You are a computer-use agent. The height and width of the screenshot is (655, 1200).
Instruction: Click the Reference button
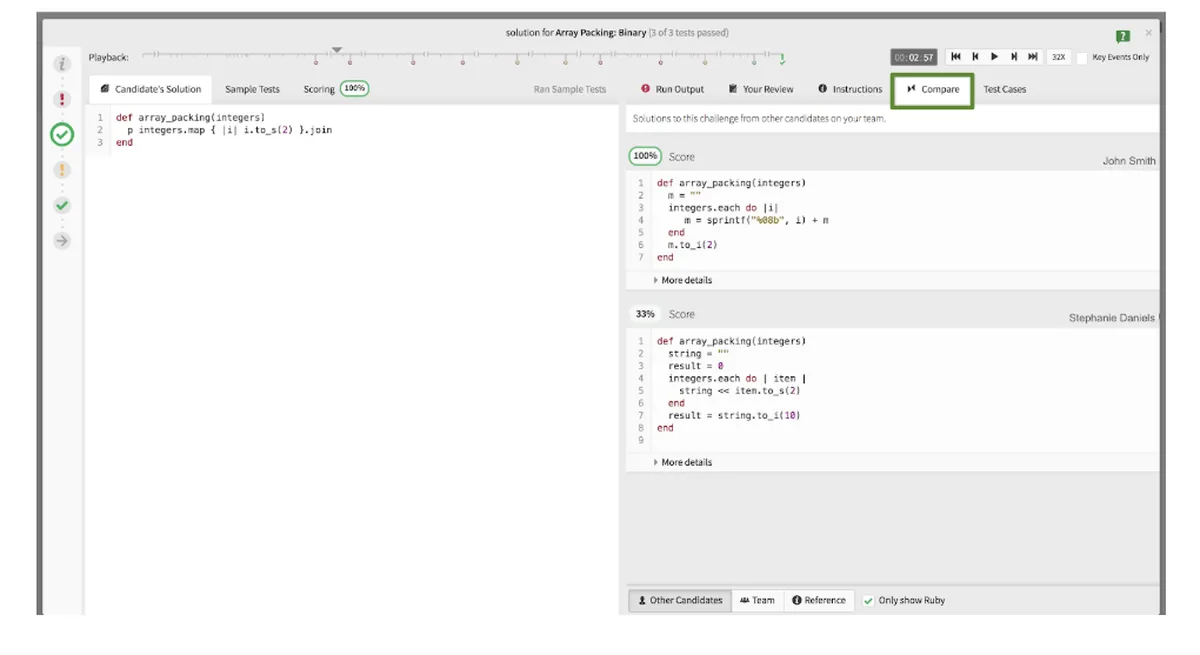[x=818, y=601]
